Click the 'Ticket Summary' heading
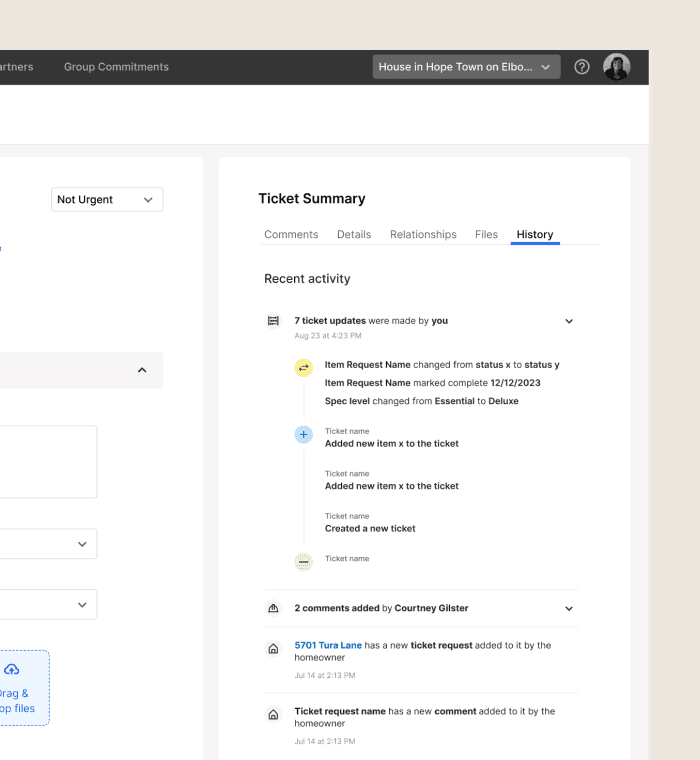The height and width of the screenshot is (760, 700). [312, 199]
